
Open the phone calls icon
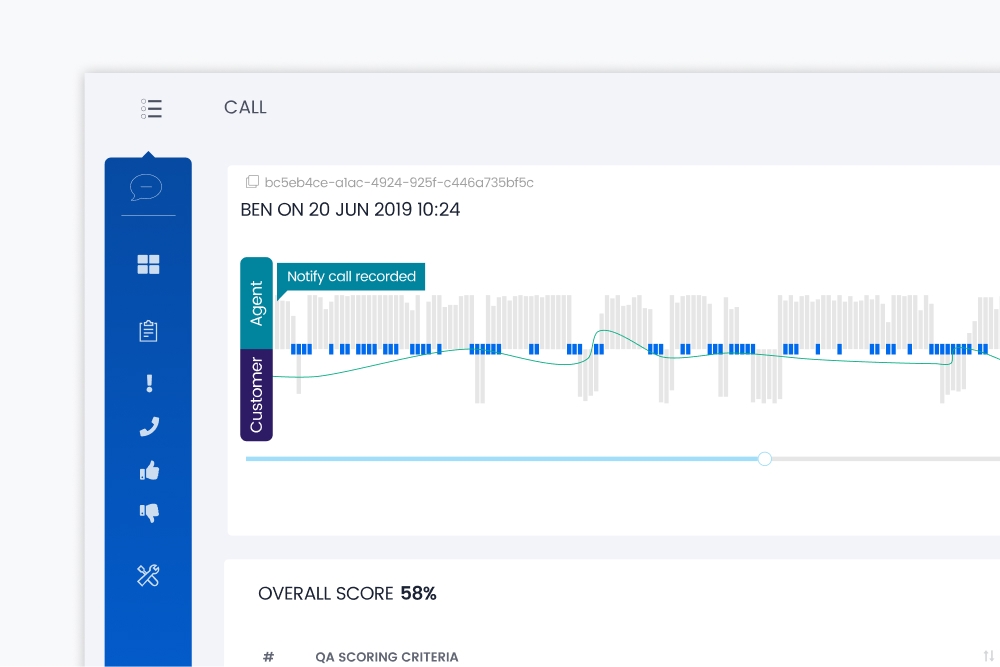pyautogui.click(x=149, y=427)
